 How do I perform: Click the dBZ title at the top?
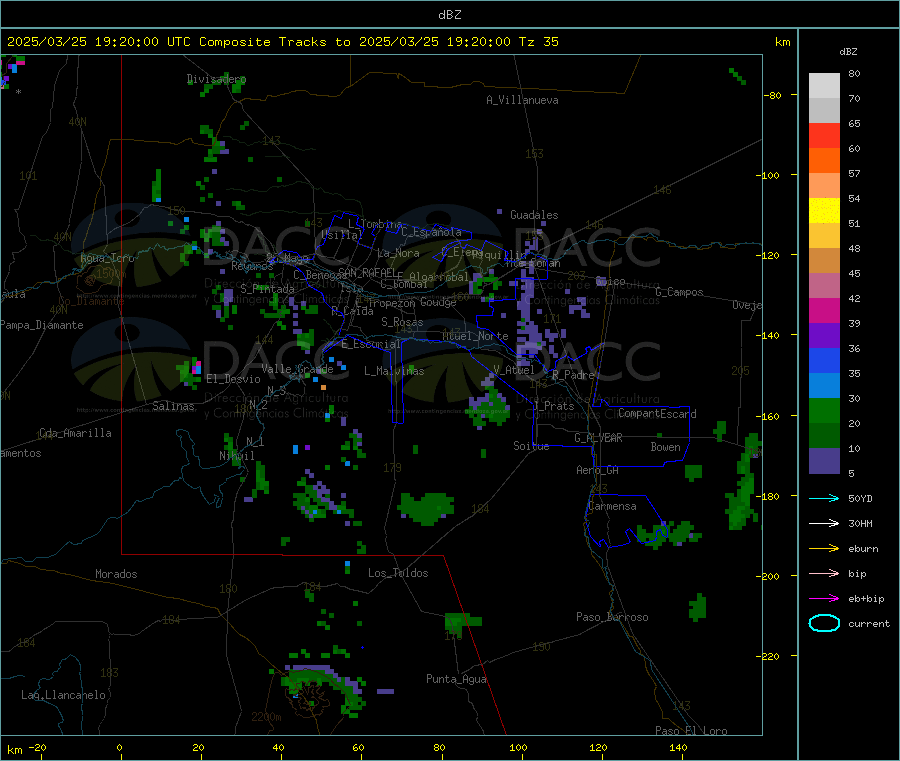pos(449,15)
